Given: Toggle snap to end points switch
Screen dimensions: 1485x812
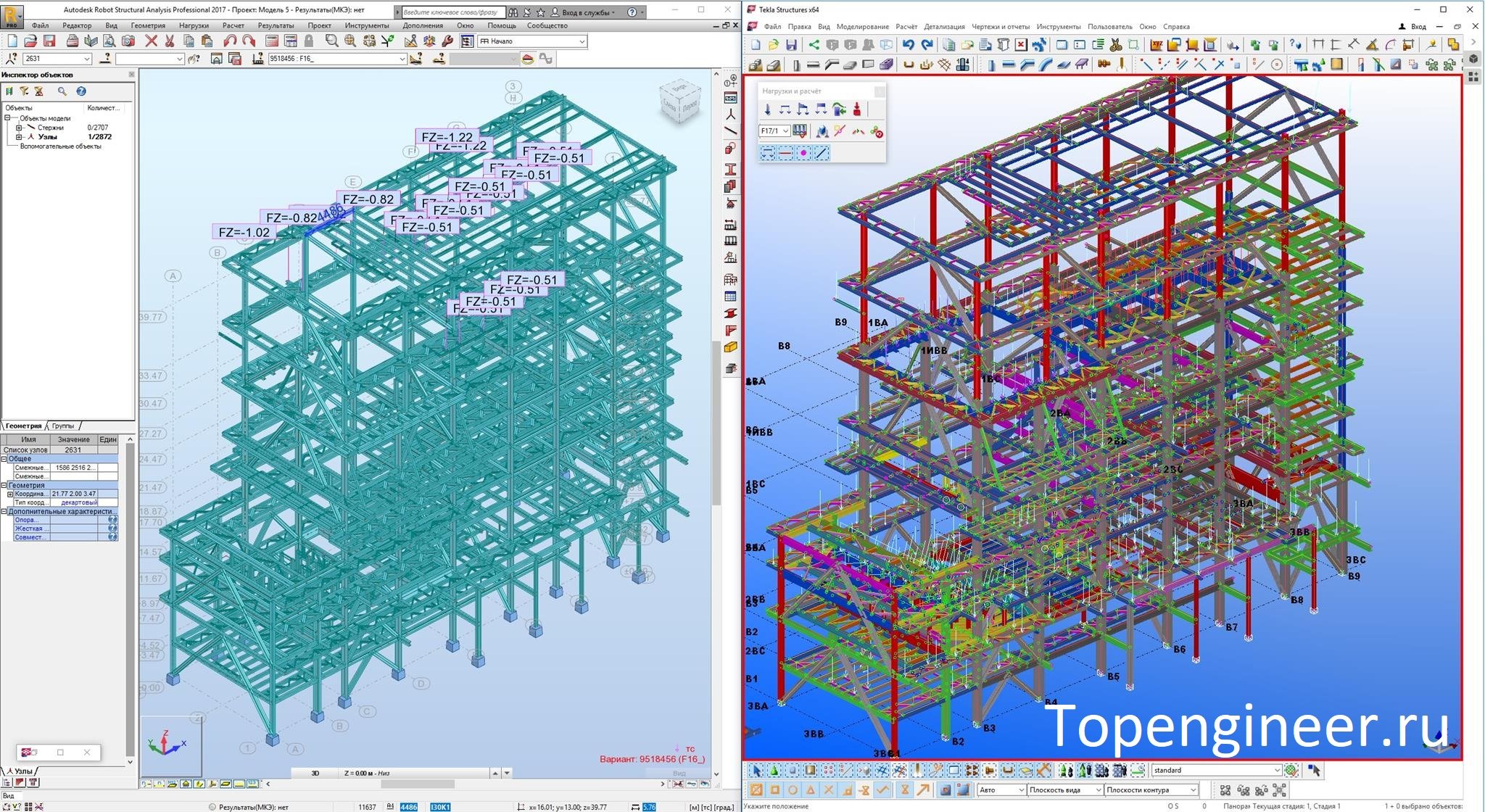Looking at the screenshot, I should tap(774, 790).
